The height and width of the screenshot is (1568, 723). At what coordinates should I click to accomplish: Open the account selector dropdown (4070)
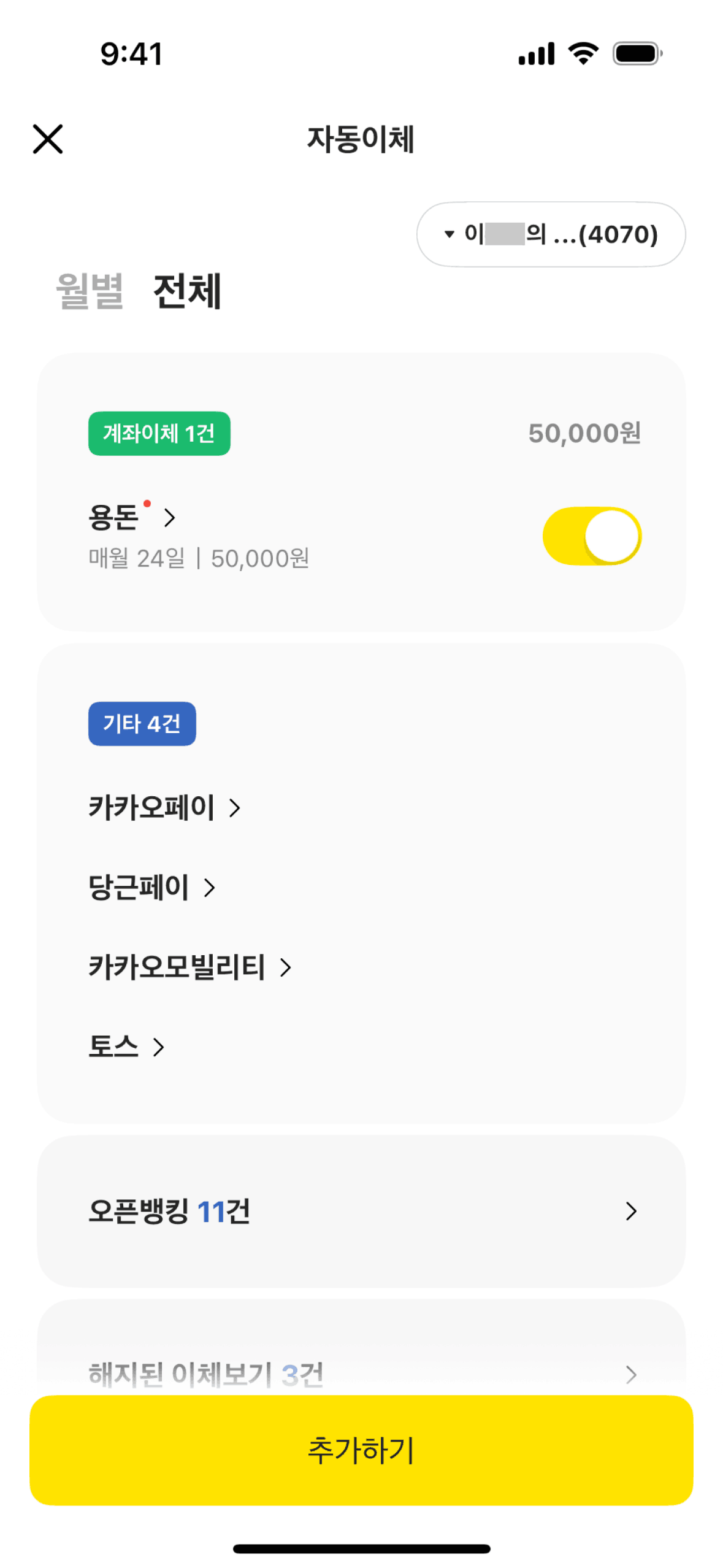pos(550,234)
